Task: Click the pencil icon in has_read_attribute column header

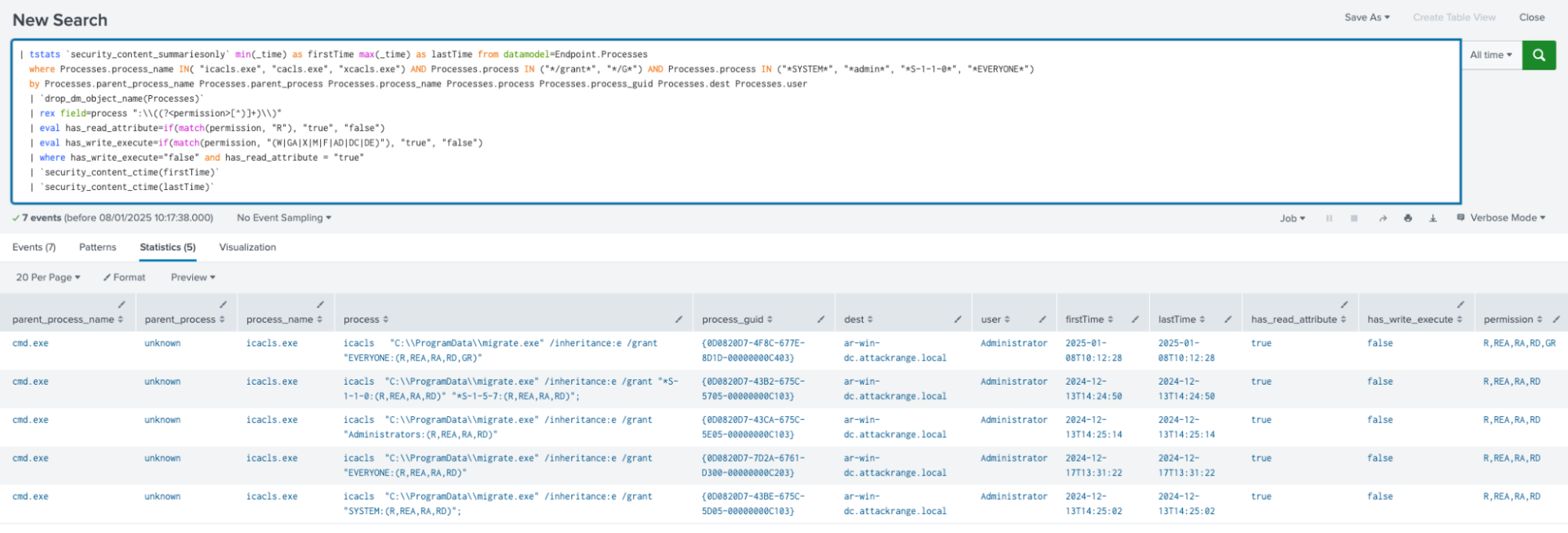Action: point(1344,305)
